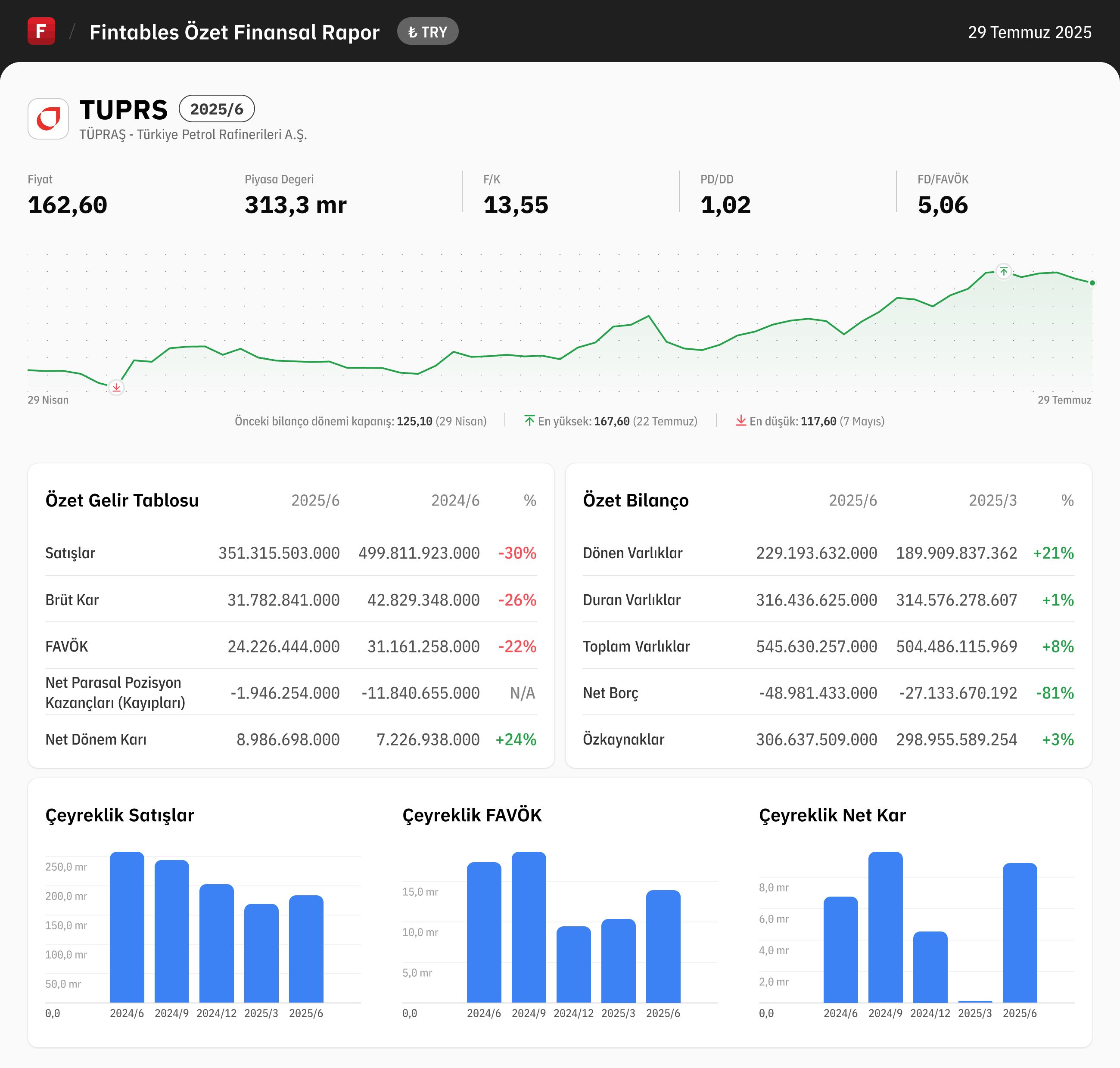Click Satışlar 2025/6 value 351.315.503.000
The width and height of the screenshot is (1120, 1068).
point(279,553)
